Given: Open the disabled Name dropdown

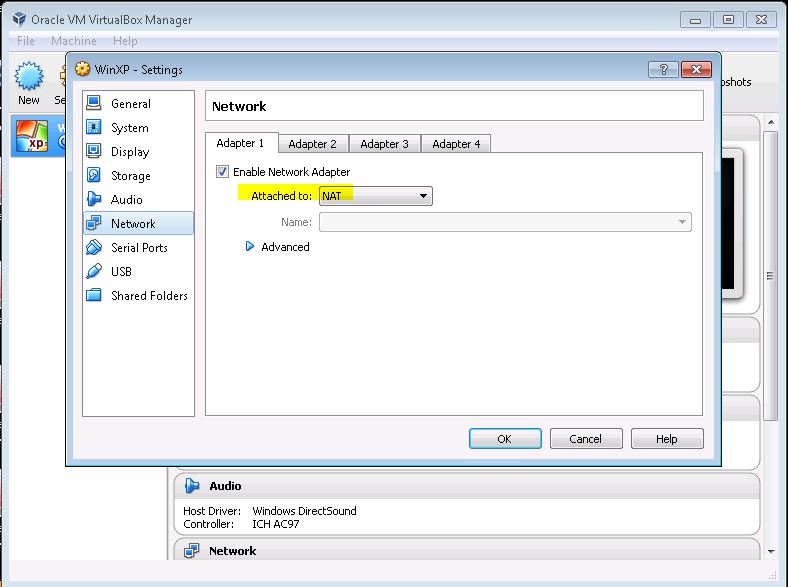Looking at the screenshot, I should coord(505,222).
